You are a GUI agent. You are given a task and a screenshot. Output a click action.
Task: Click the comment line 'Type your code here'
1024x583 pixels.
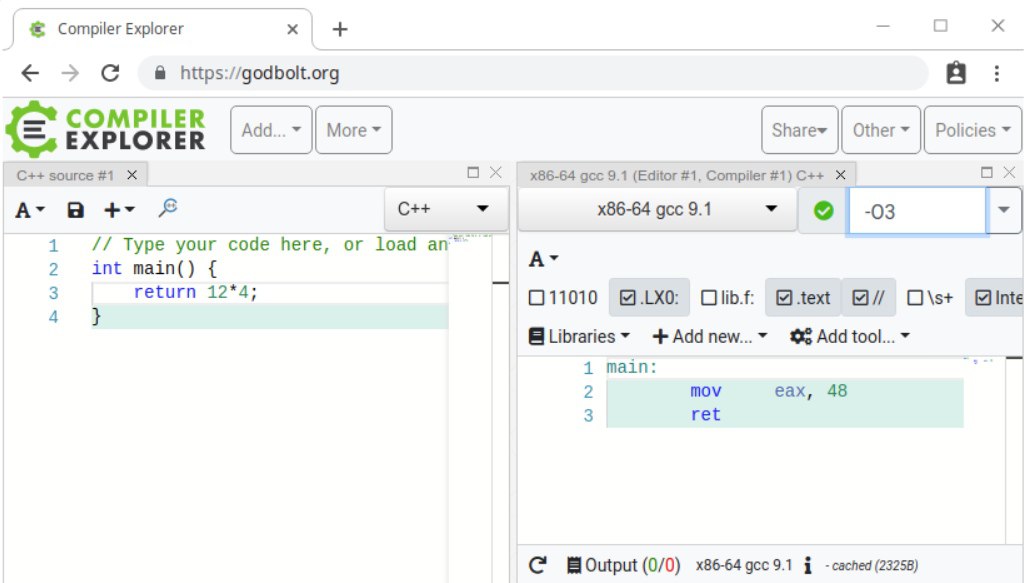point(269,245)
